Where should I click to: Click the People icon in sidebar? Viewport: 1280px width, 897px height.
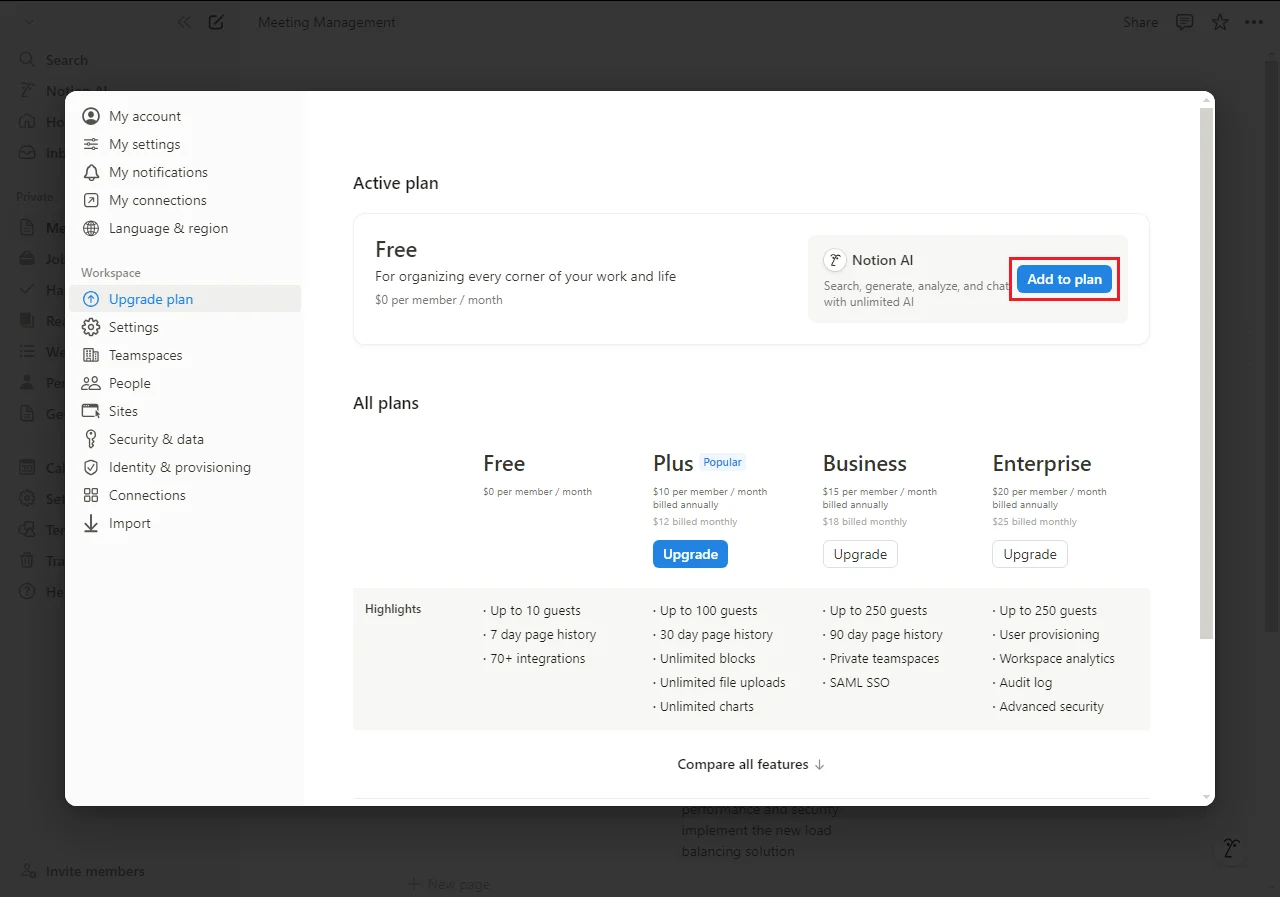pyautogui.click(x=91, y=383)
